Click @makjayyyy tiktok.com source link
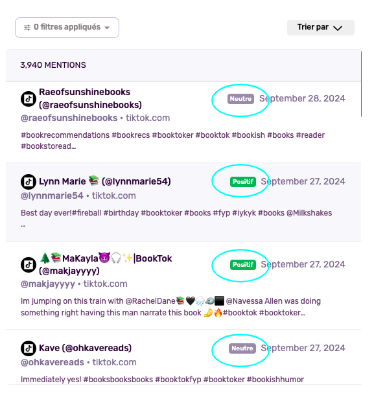369x393 pixels. 74,284
